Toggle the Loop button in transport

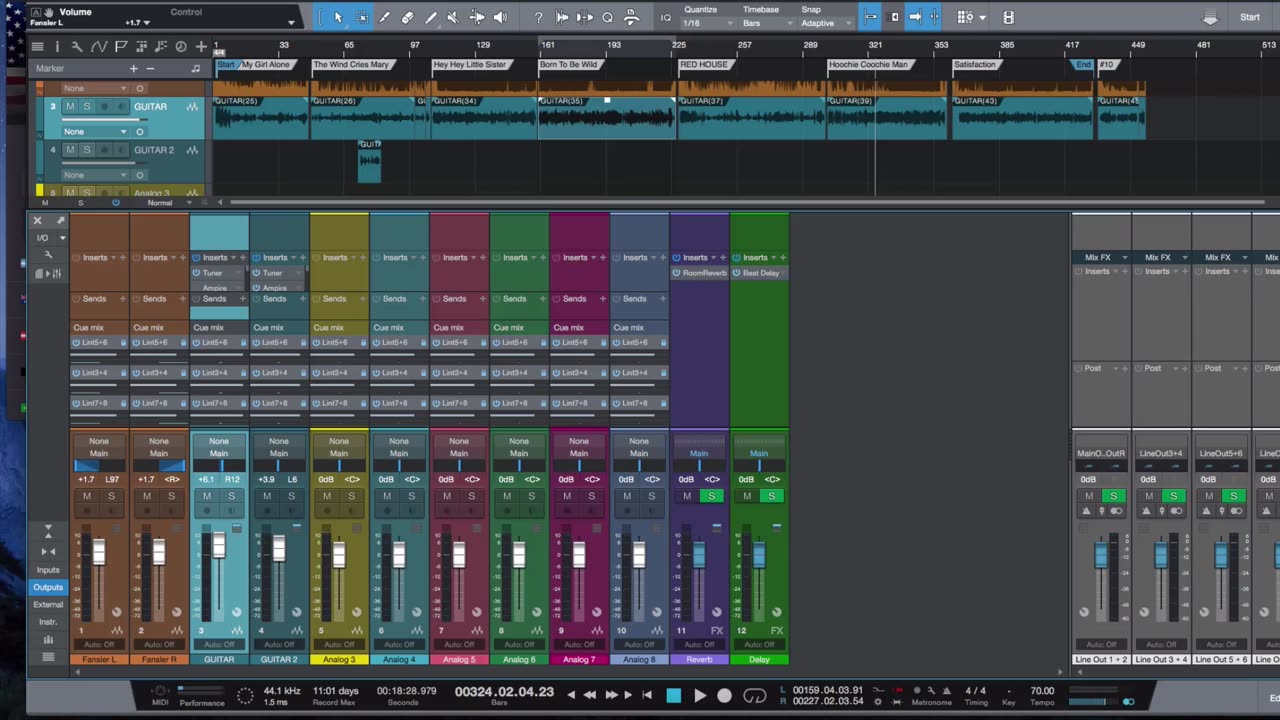(755, 695)
